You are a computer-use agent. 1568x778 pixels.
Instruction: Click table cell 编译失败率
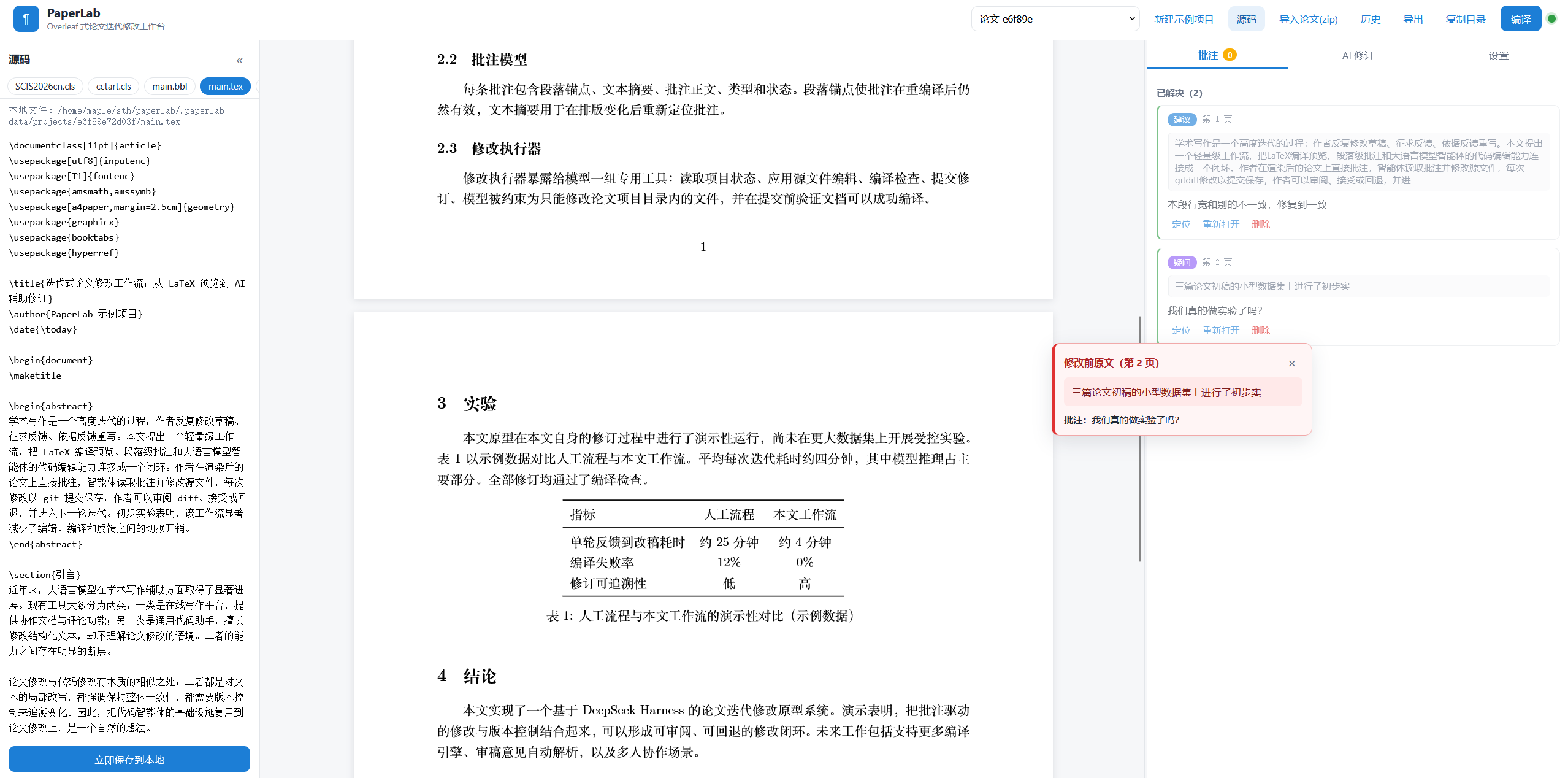tap(602, 563)
